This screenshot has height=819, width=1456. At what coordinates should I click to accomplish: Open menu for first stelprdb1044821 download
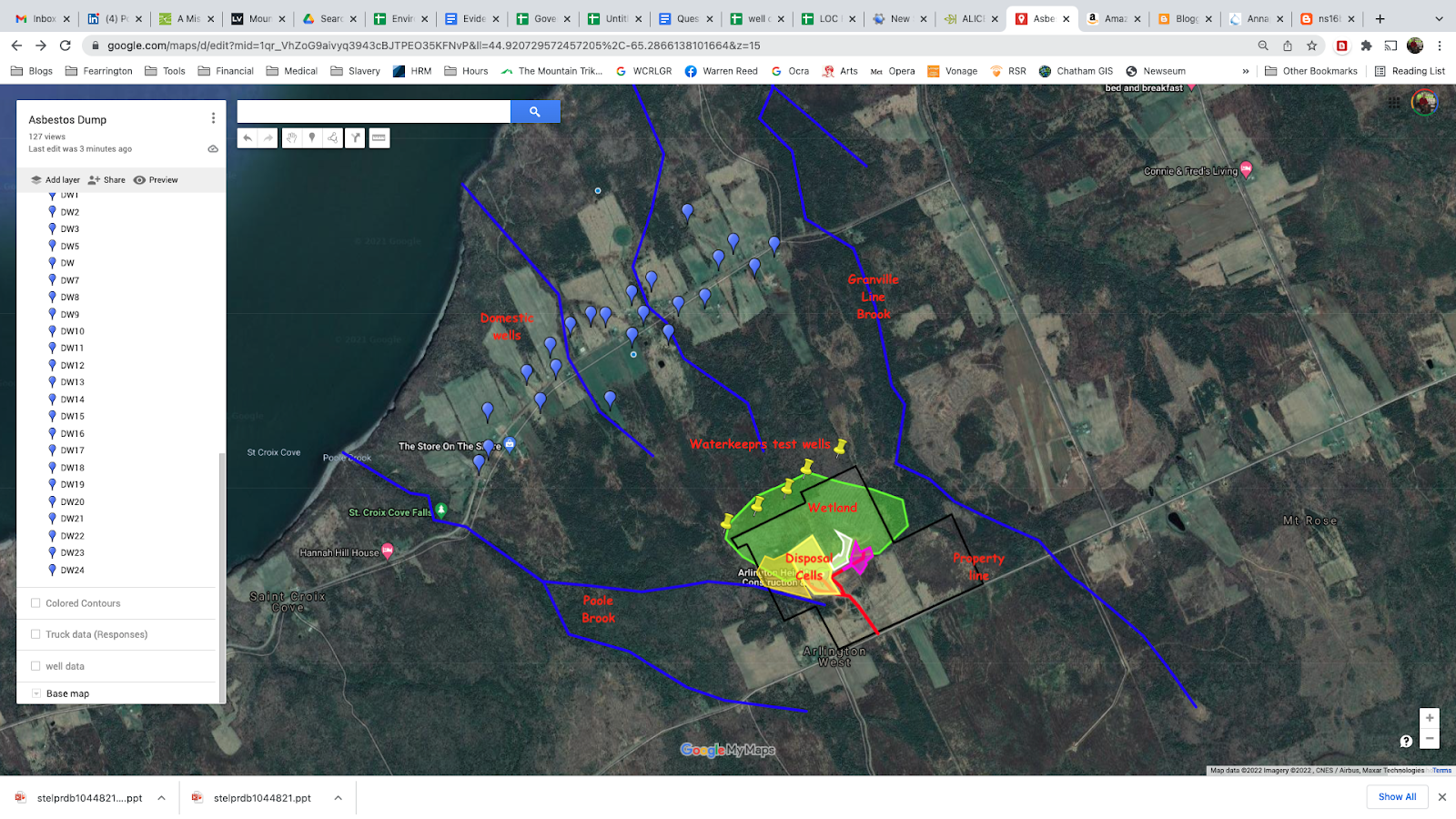click(x=161, y=798)
